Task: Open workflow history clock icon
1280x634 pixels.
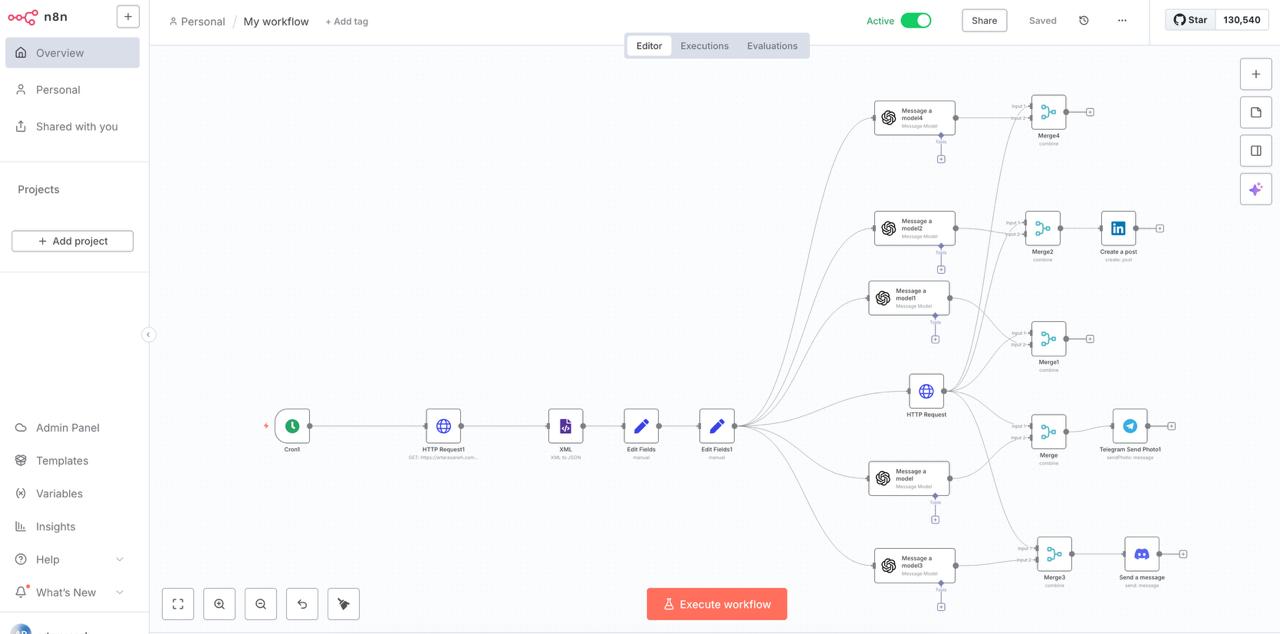Action: coord(1083,21)
